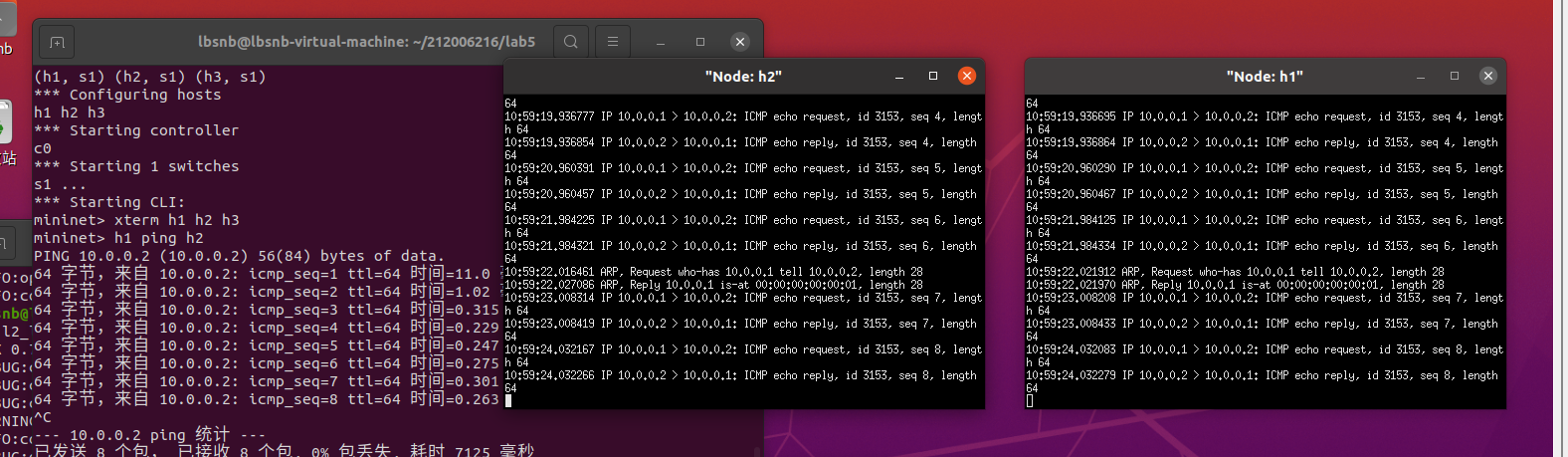This screenshot has height=457, width=1568.
Task: Maximize the Node: h2 window
Action: [x=933, y=76]
